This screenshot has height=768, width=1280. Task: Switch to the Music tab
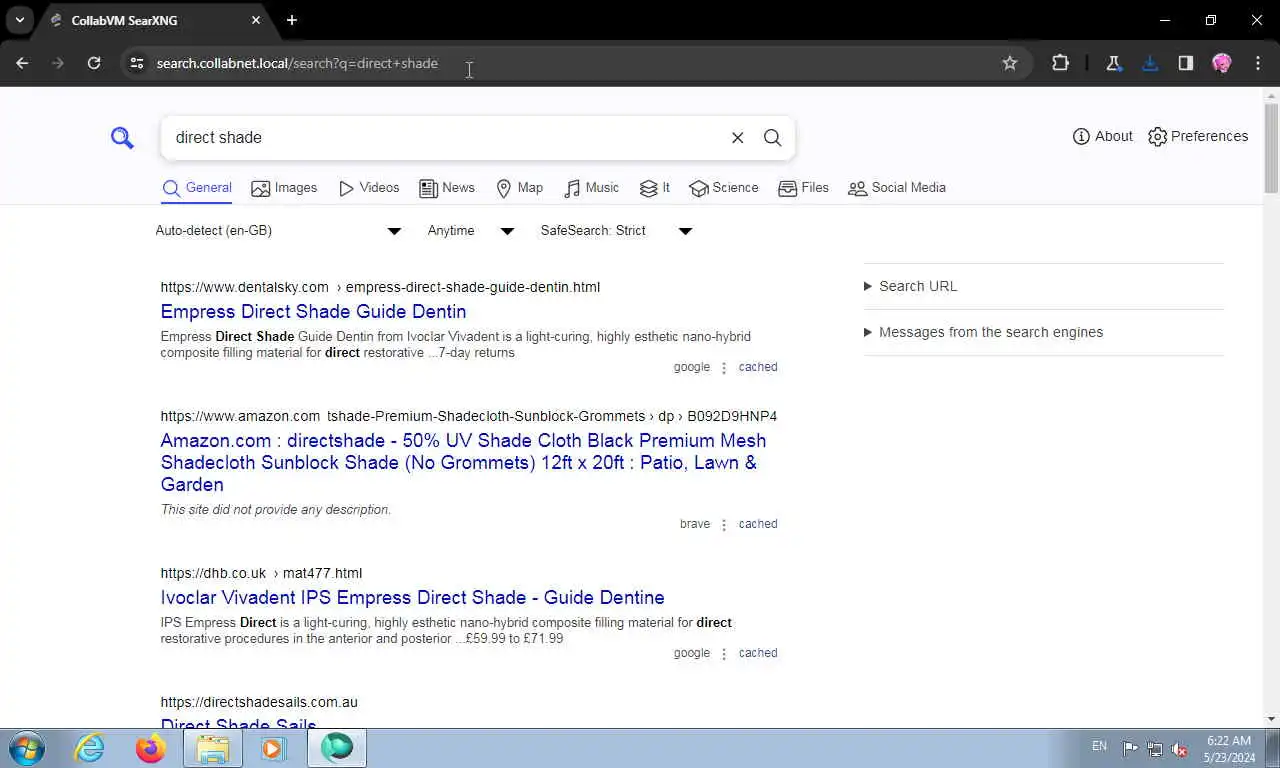click(x=591, y=188)
